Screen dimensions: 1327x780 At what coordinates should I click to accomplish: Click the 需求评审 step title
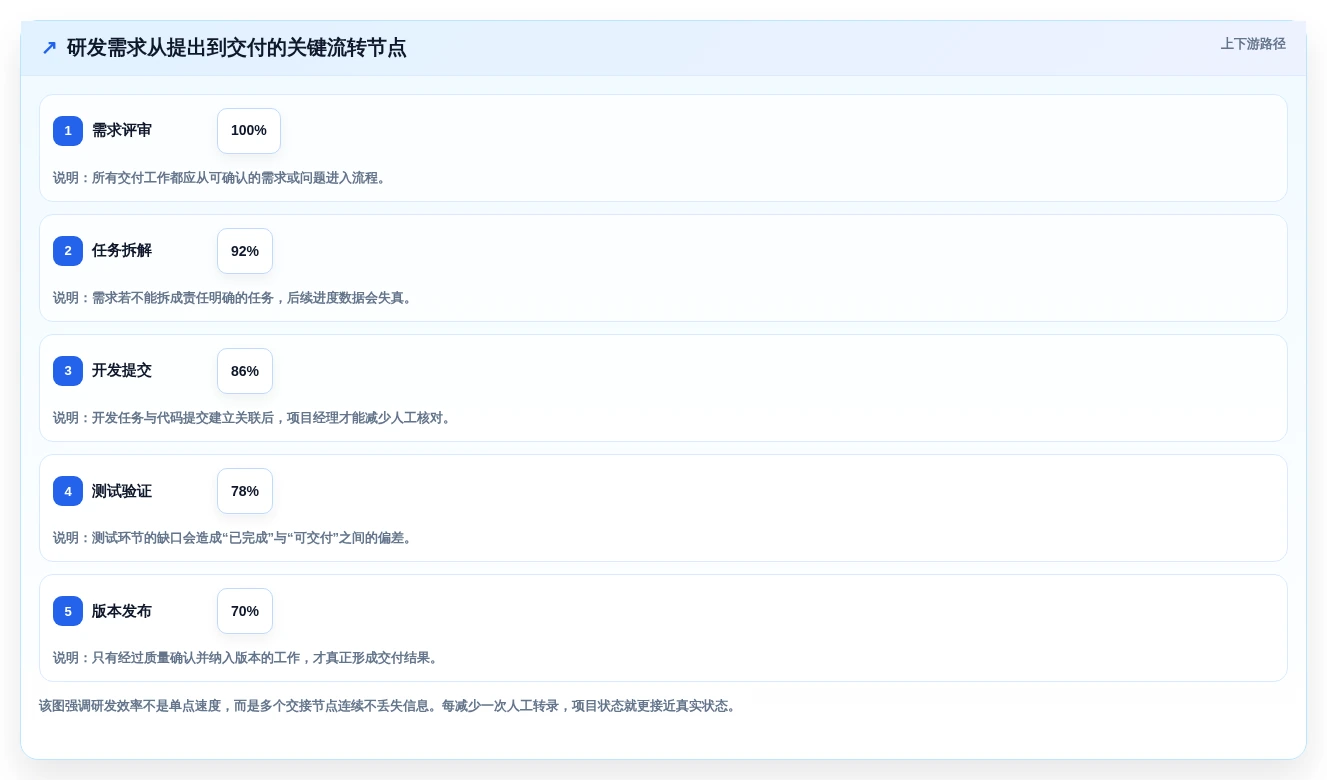122,131
